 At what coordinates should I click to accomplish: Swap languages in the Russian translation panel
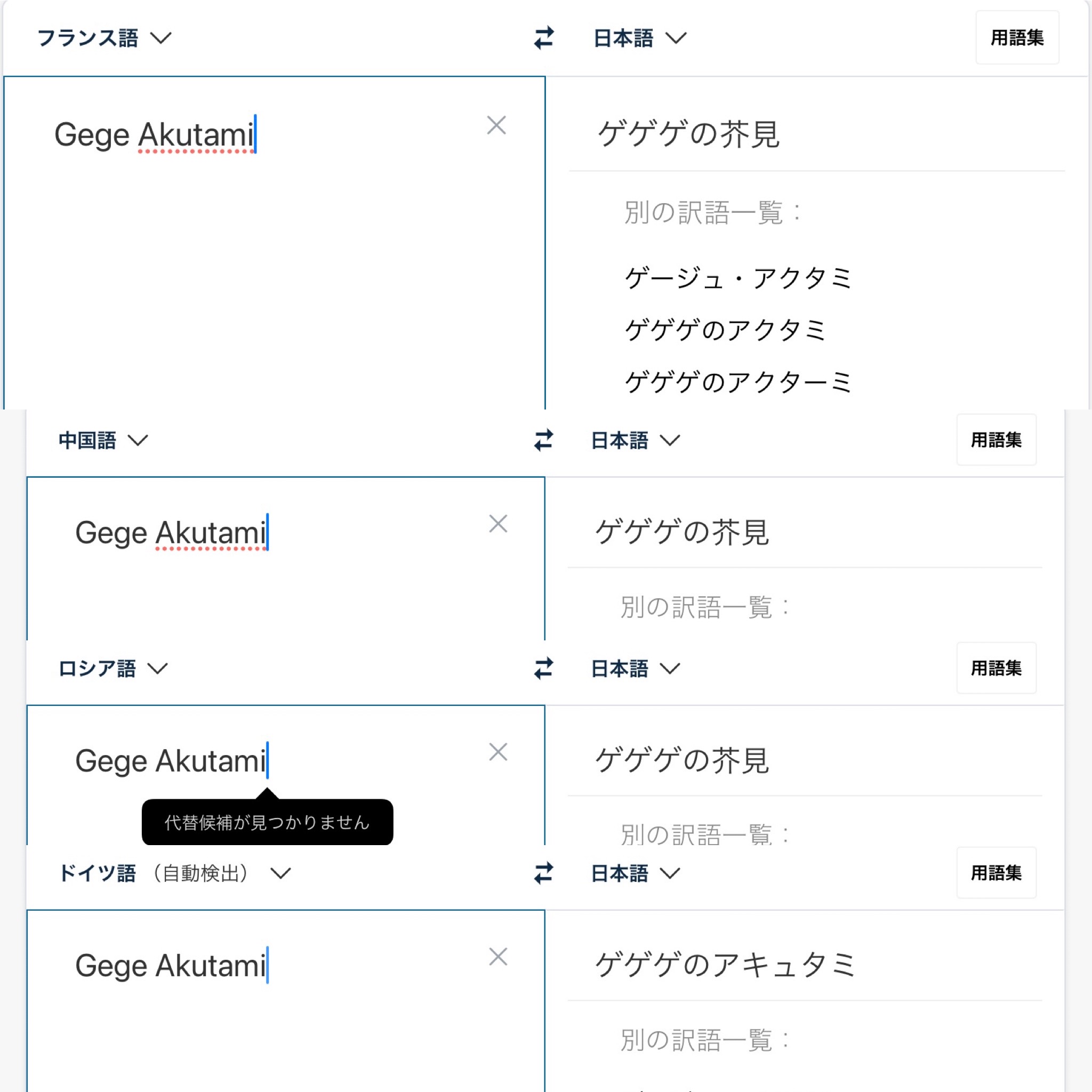pyautogui.click(x=544, y=669)
